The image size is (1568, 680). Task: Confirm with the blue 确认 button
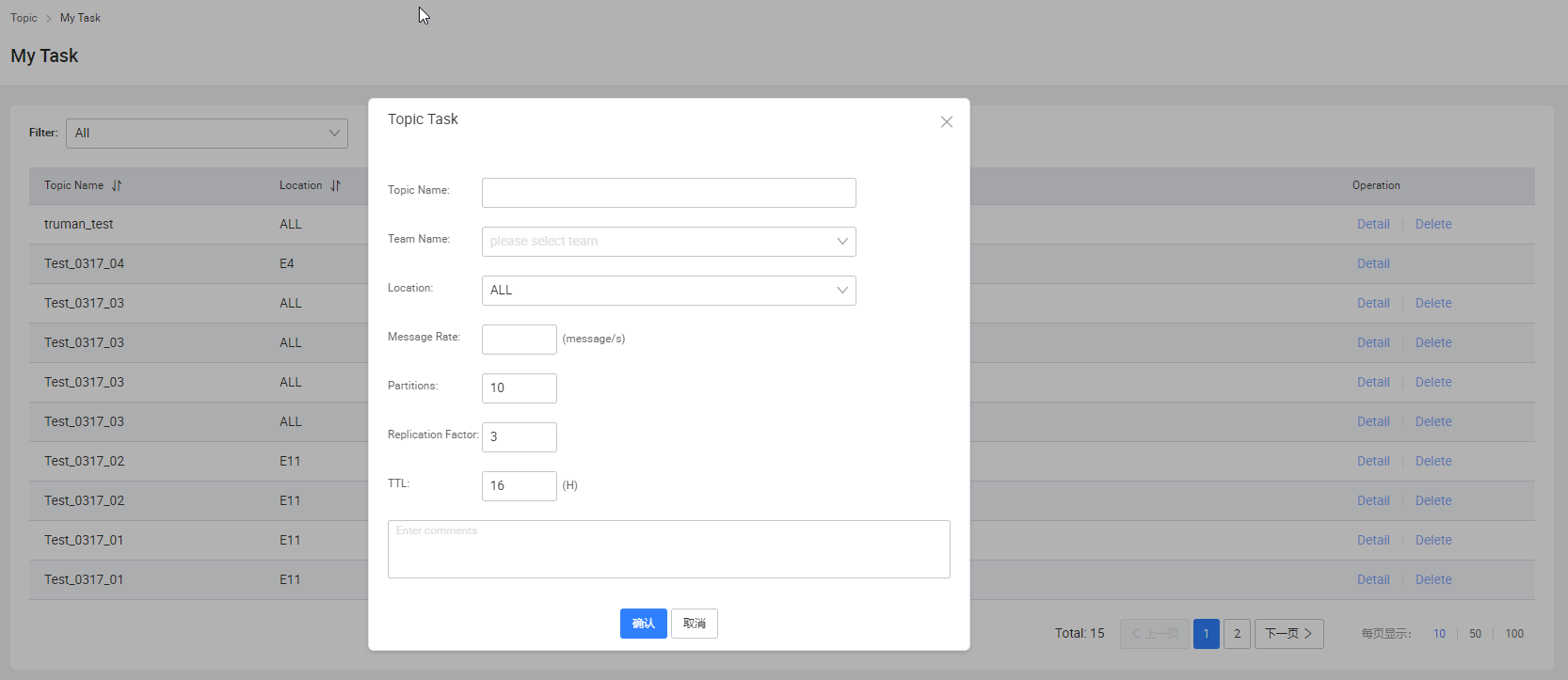pos(644,624)
